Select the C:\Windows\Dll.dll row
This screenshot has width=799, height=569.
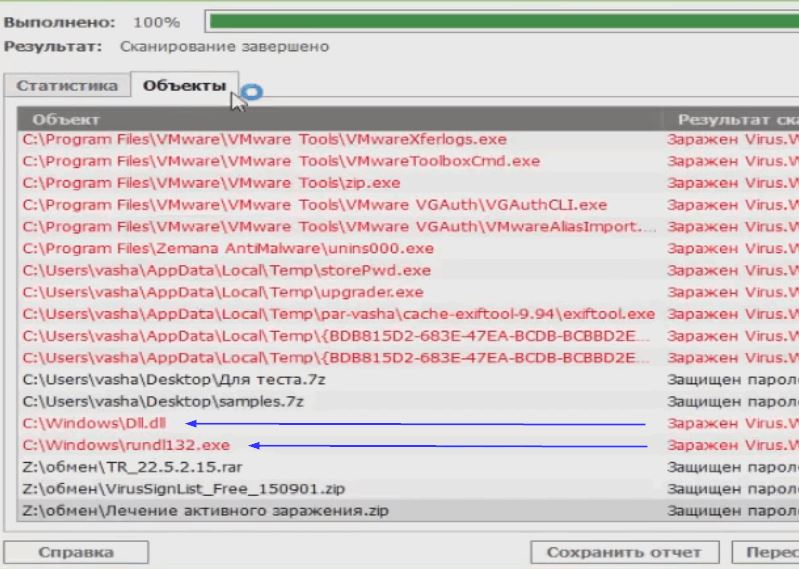tap(94, 423)
